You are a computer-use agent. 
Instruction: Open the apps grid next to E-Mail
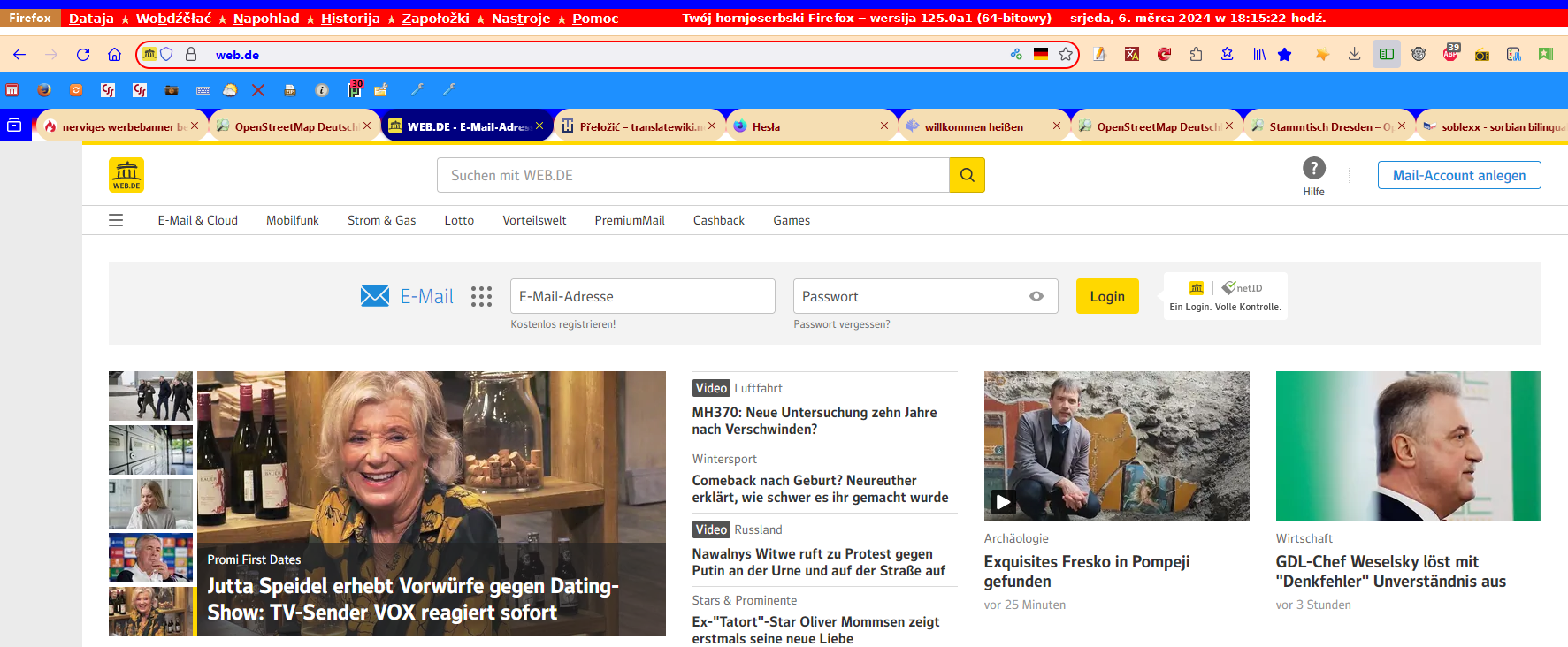[x=481, y=297]
